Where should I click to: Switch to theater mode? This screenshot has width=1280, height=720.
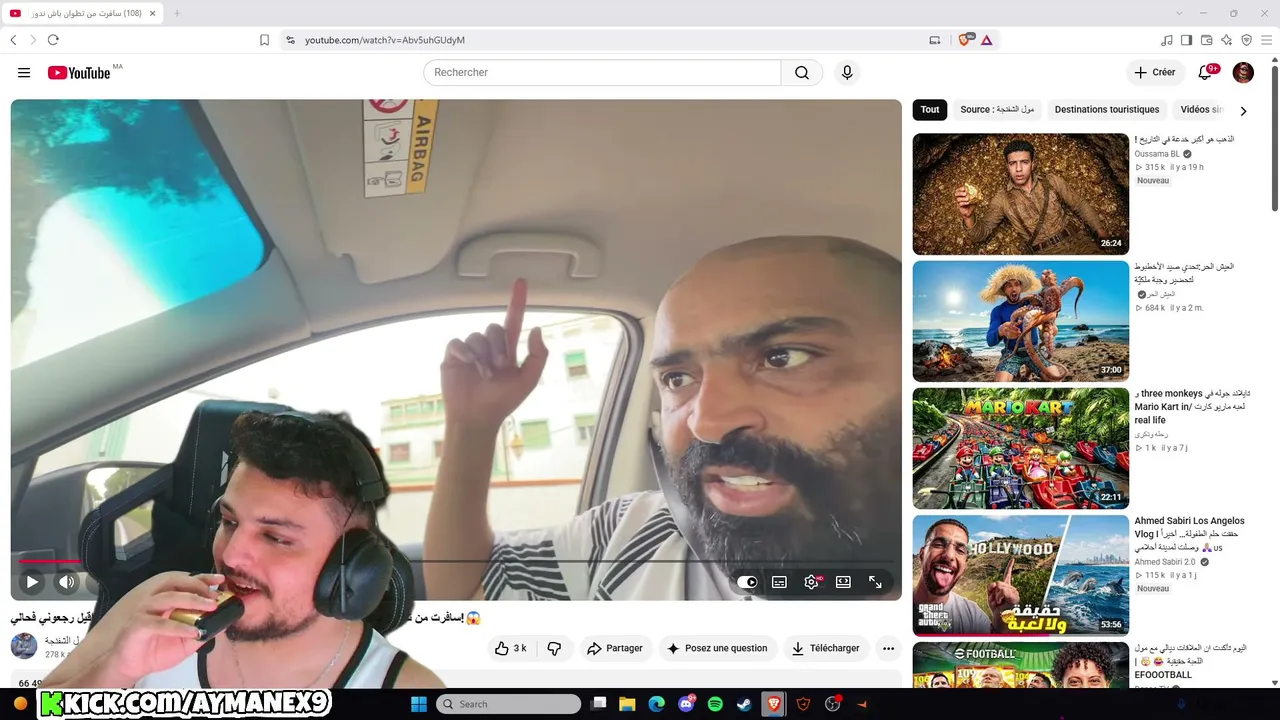(843, 582)
